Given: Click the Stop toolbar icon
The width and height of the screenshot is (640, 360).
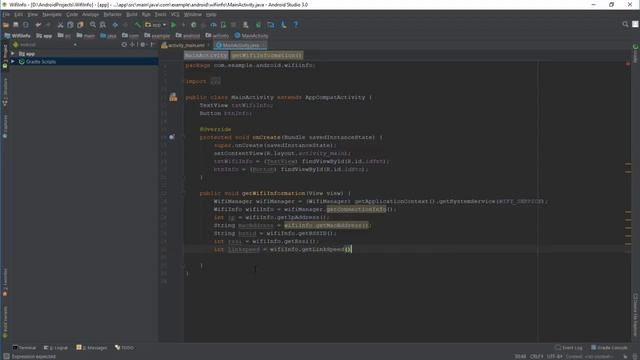Looking at the screenshot, I should [x=233, y=25].
